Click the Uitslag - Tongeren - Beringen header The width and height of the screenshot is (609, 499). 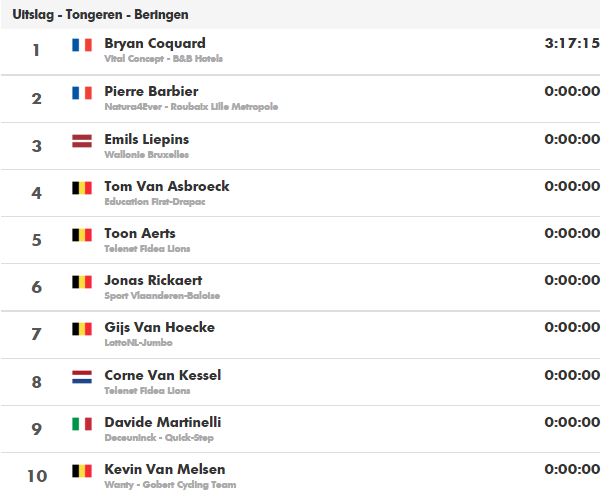tap(101, 15)
